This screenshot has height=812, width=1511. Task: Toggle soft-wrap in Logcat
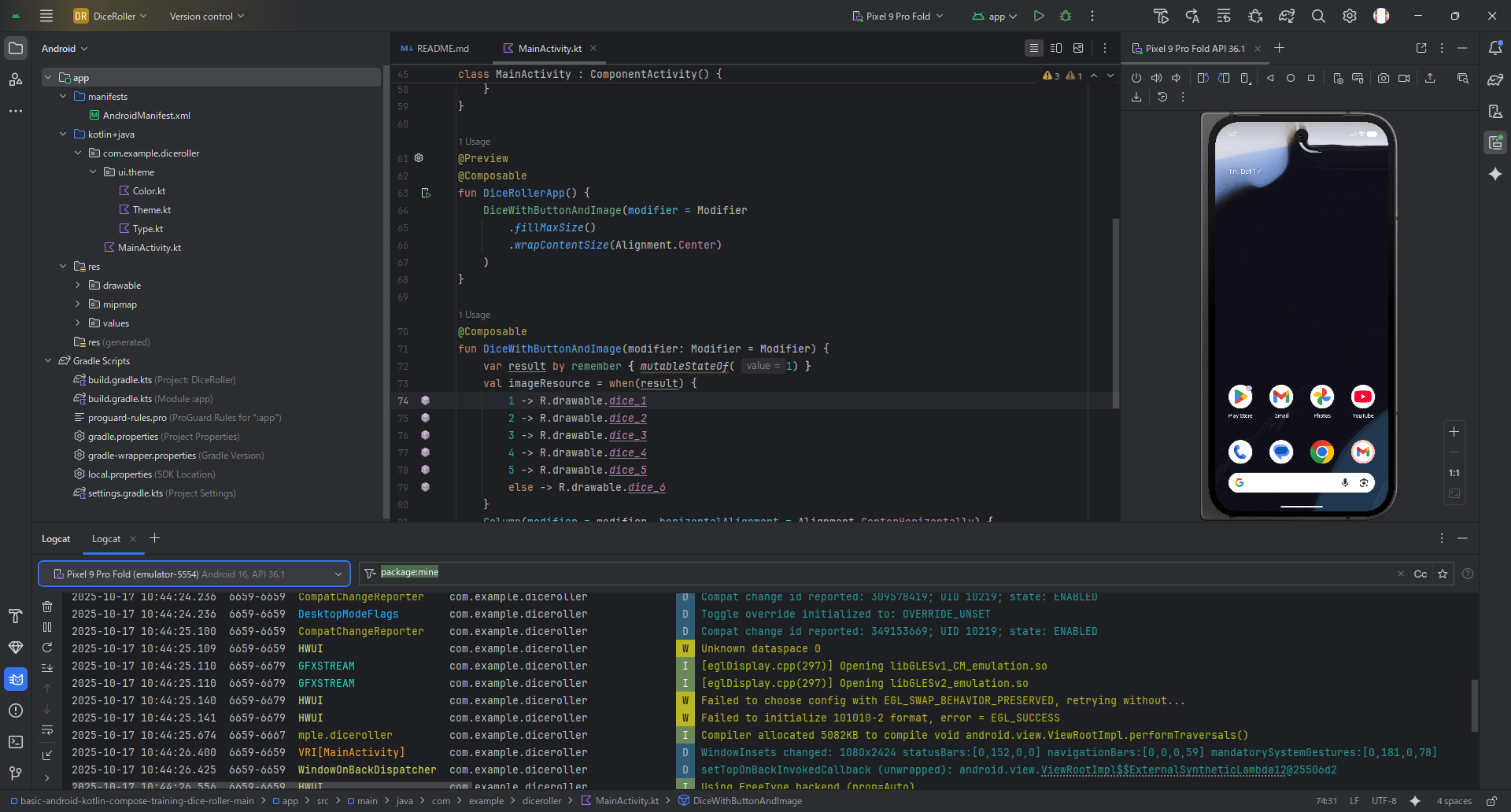coord(47,729)
